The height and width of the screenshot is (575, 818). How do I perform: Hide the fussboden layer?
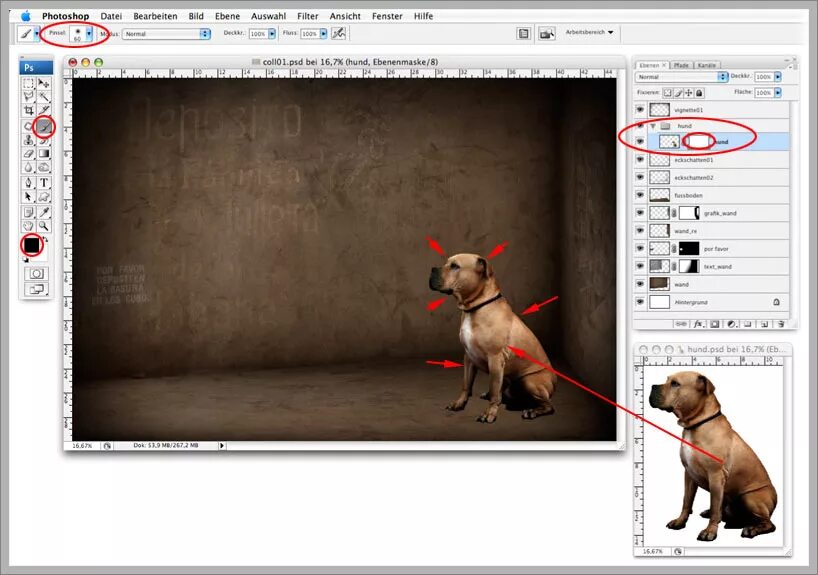pyautogui.click(x=640, y=195)
